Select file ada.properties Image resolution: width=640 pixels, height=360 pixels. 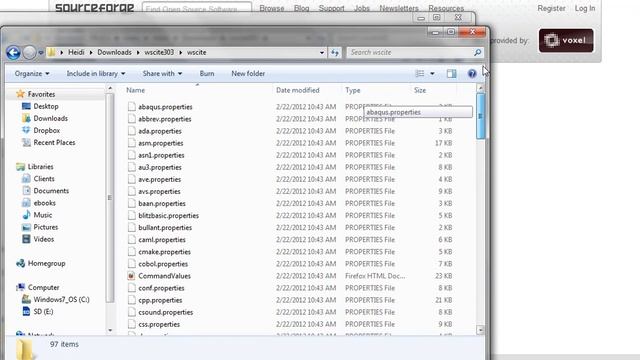(160, 131)
